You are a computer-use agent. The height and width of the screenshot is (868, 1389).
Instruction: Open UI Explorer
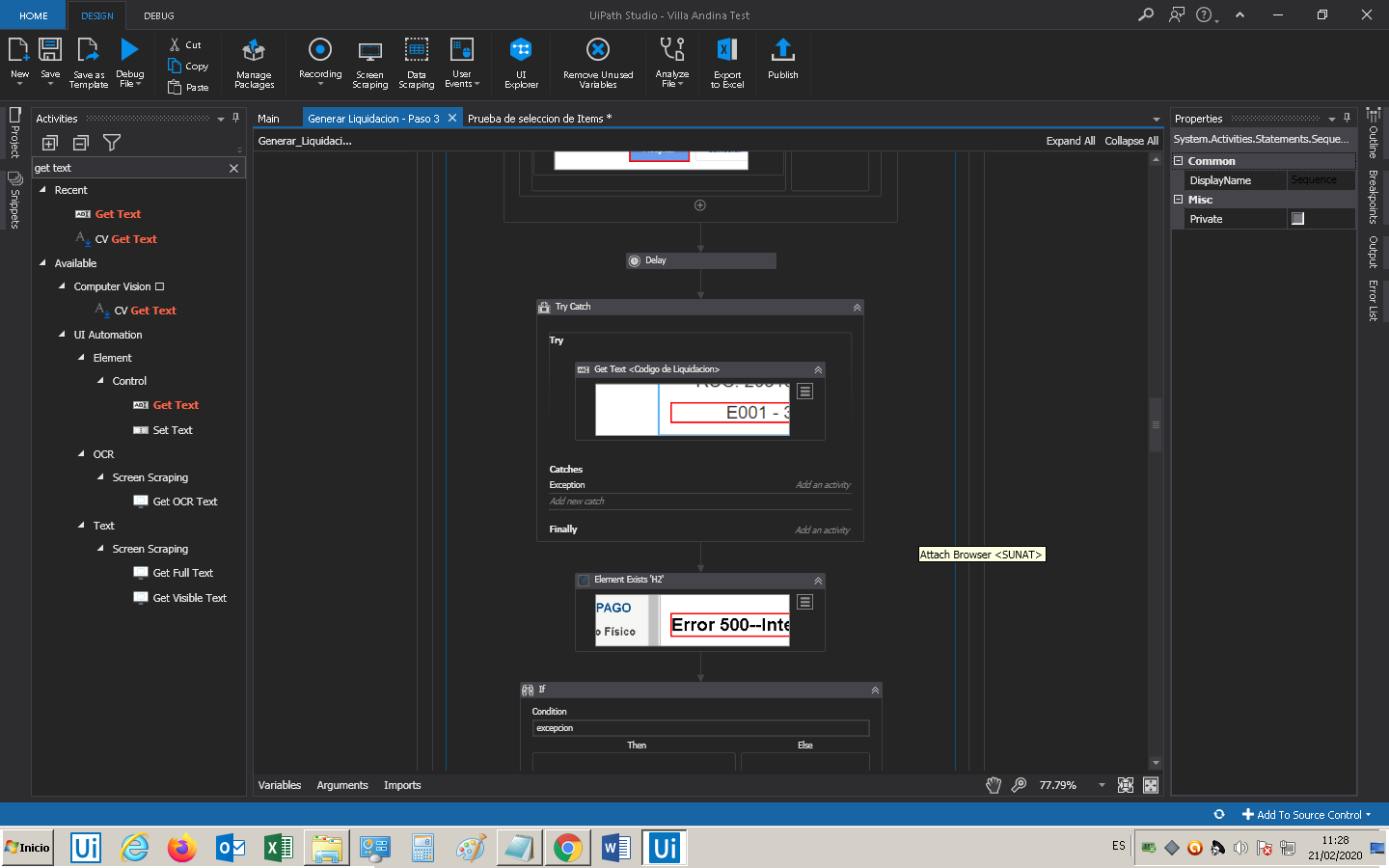point(521,64)
